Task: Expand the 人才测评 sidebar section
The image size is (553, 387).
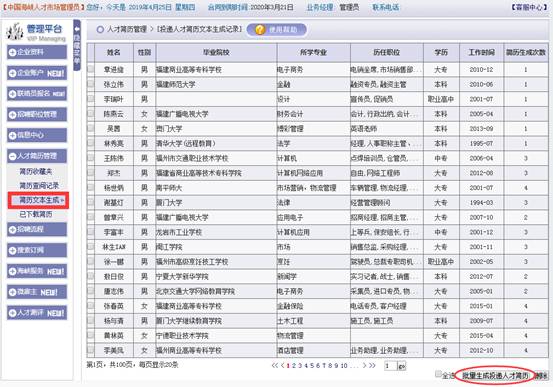Action: coord(37,313)
